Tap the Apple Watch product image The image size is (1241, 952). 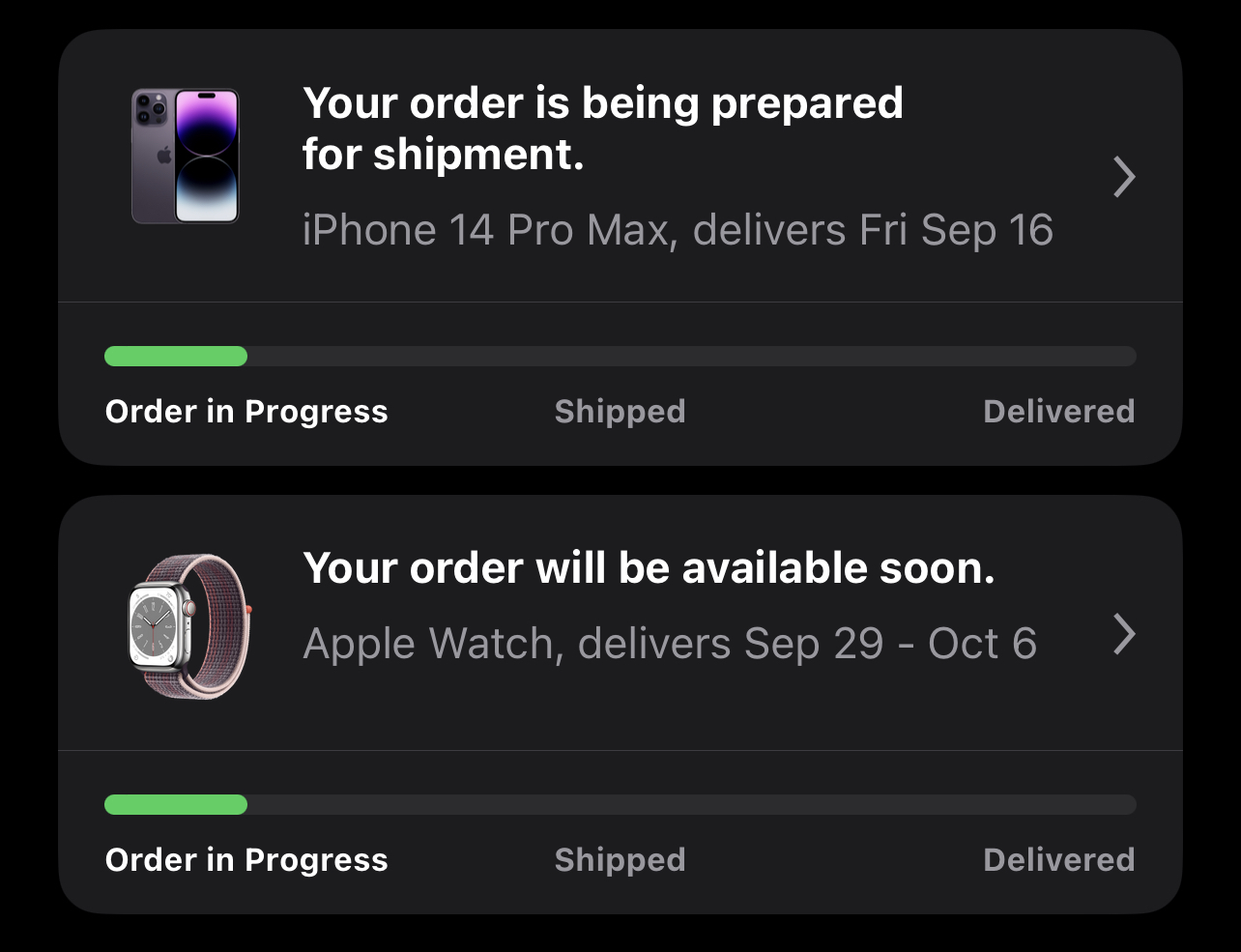tap(189, 625)
